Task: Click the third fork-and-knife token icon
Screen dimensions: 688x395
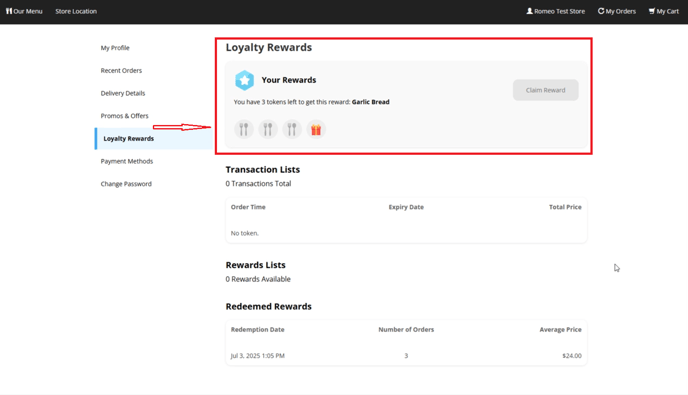Action: click(292, 129)
